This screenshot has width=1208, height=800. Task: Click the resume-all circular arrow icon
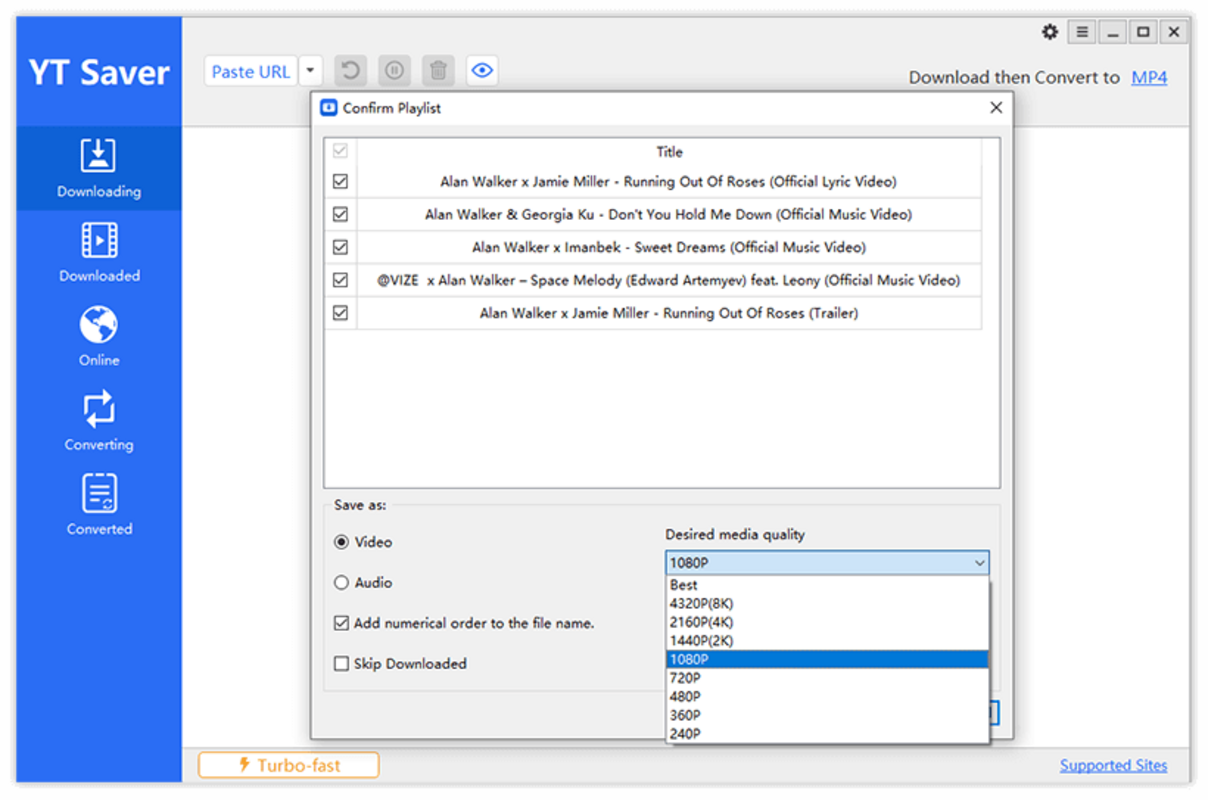point(350,71)
